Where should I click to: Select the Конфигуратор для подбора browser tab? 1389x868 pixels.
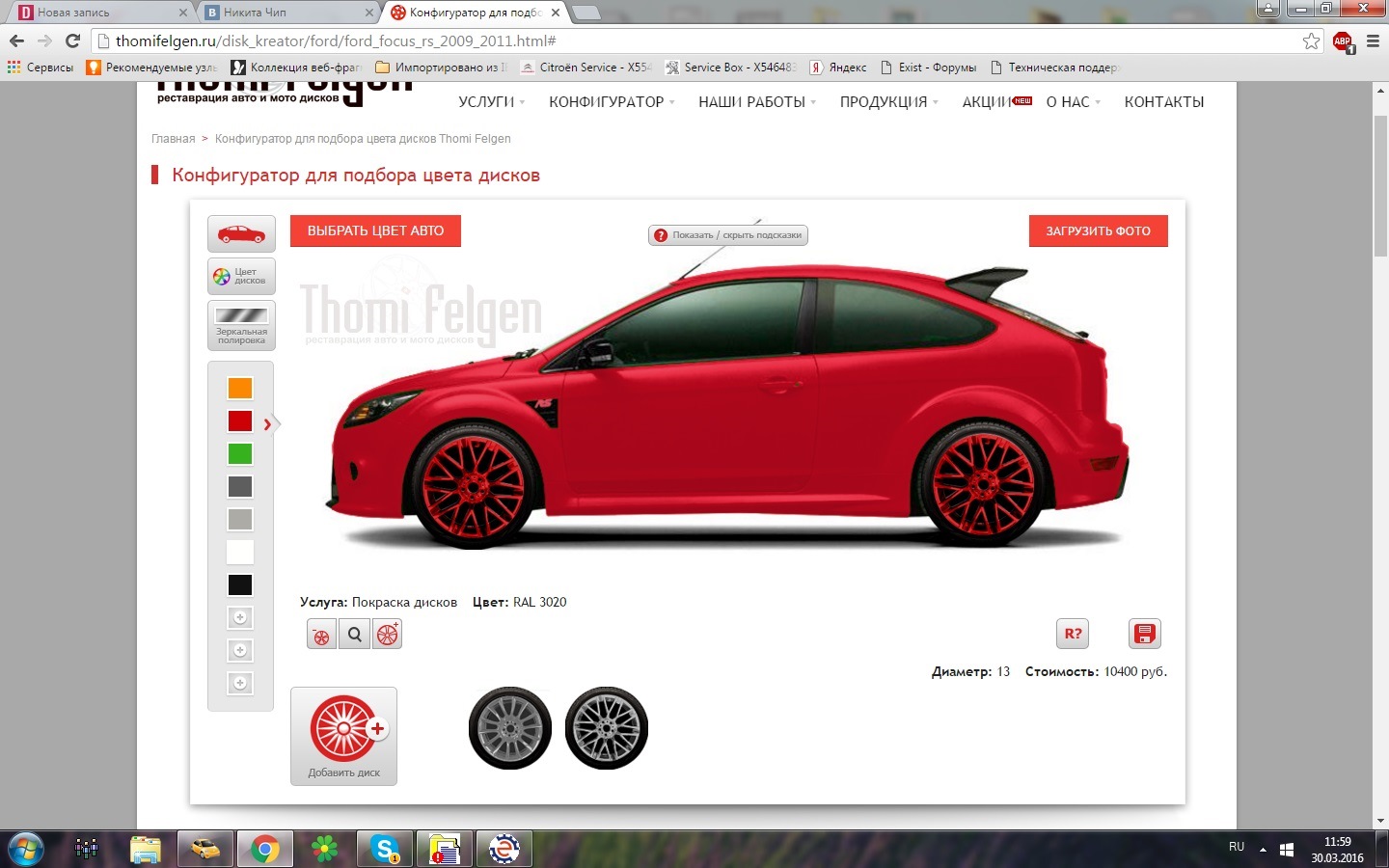coord(473,13)
